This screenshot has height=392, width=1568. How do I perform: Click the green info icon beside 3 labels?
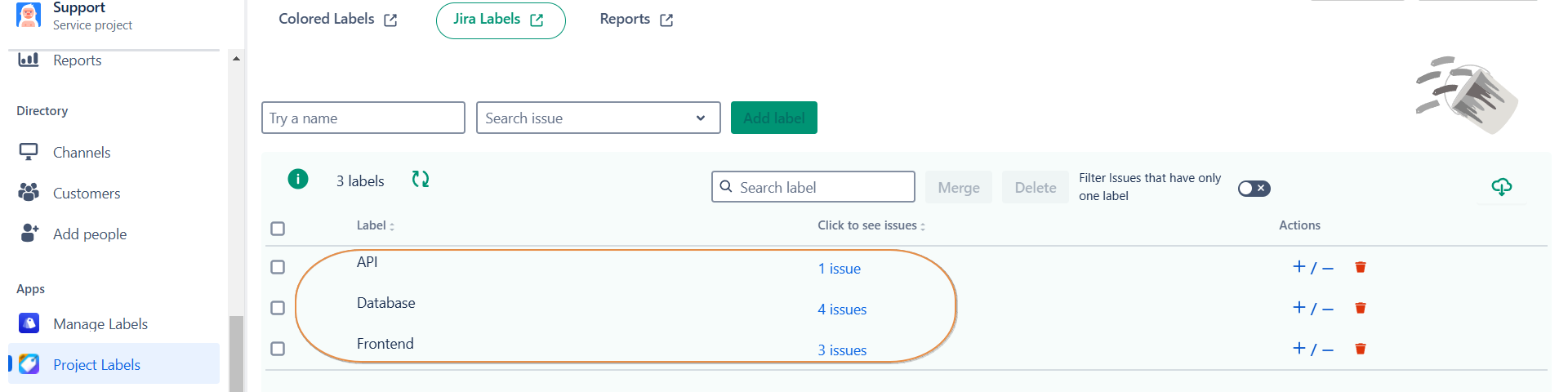[298, 179]
